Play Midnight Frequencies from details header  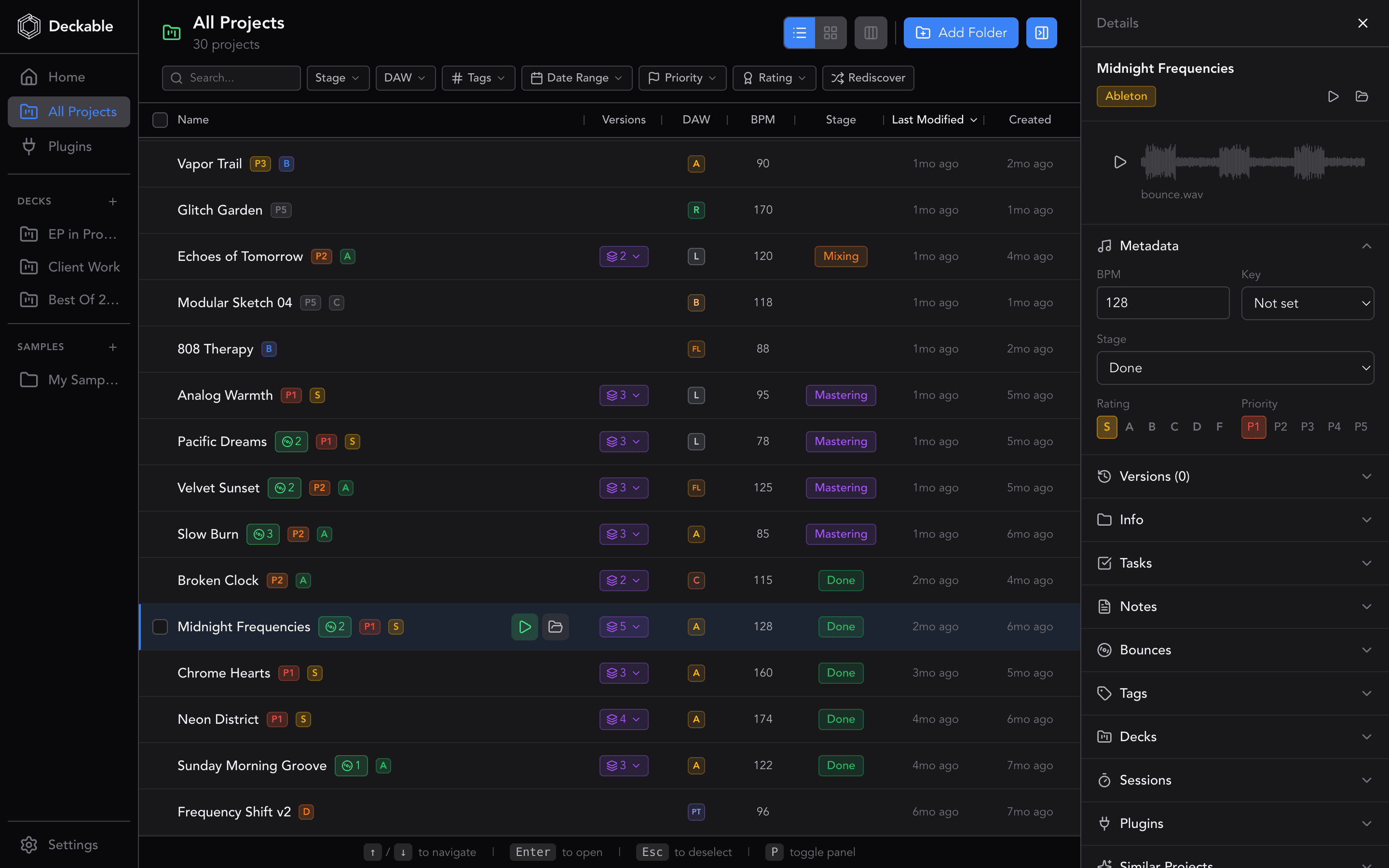1334,96
